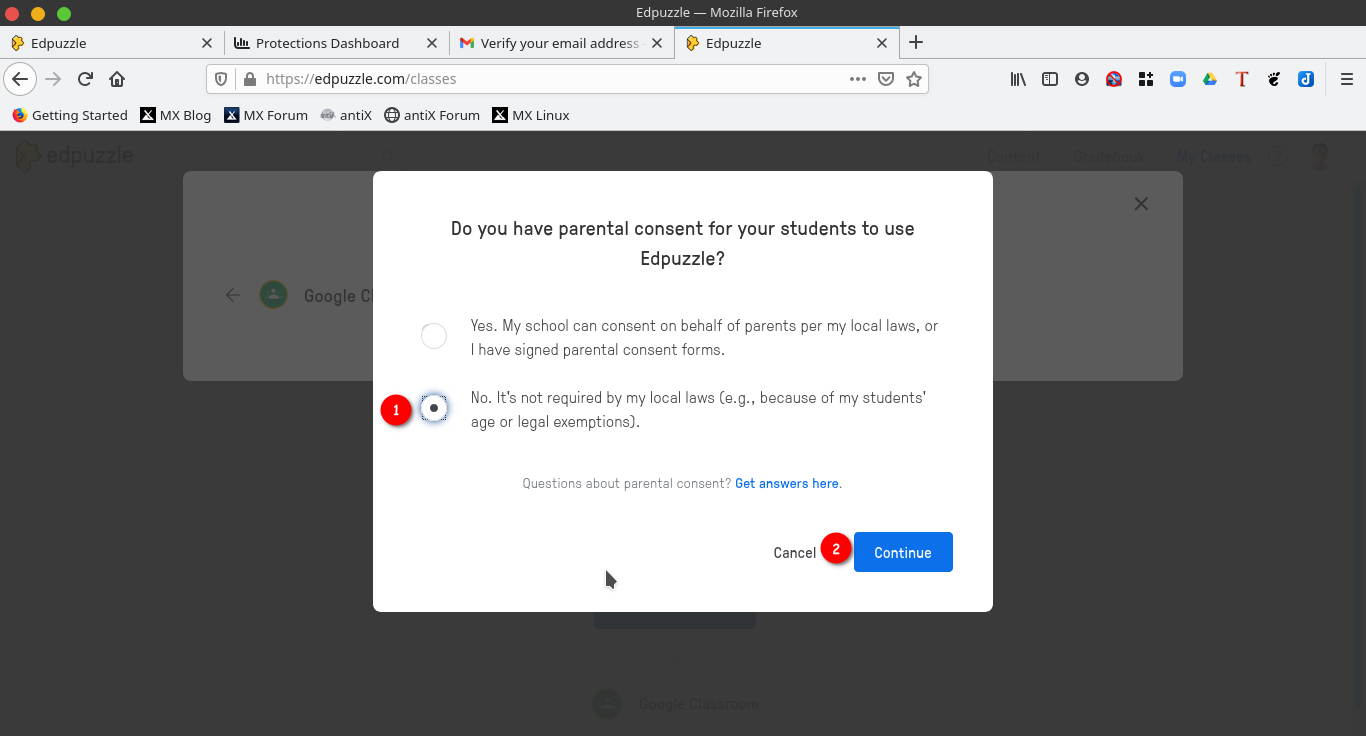Bookmark this page with the star
The image size is (1366, 736).
[913, 79]
